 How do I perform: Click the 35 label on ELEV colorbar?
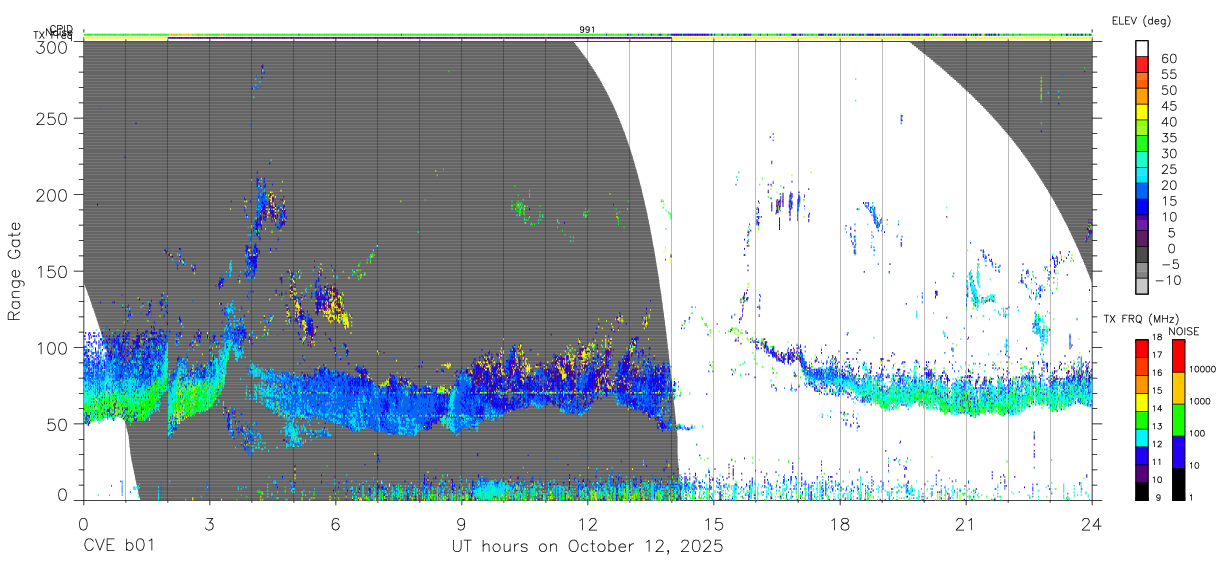1169,137
